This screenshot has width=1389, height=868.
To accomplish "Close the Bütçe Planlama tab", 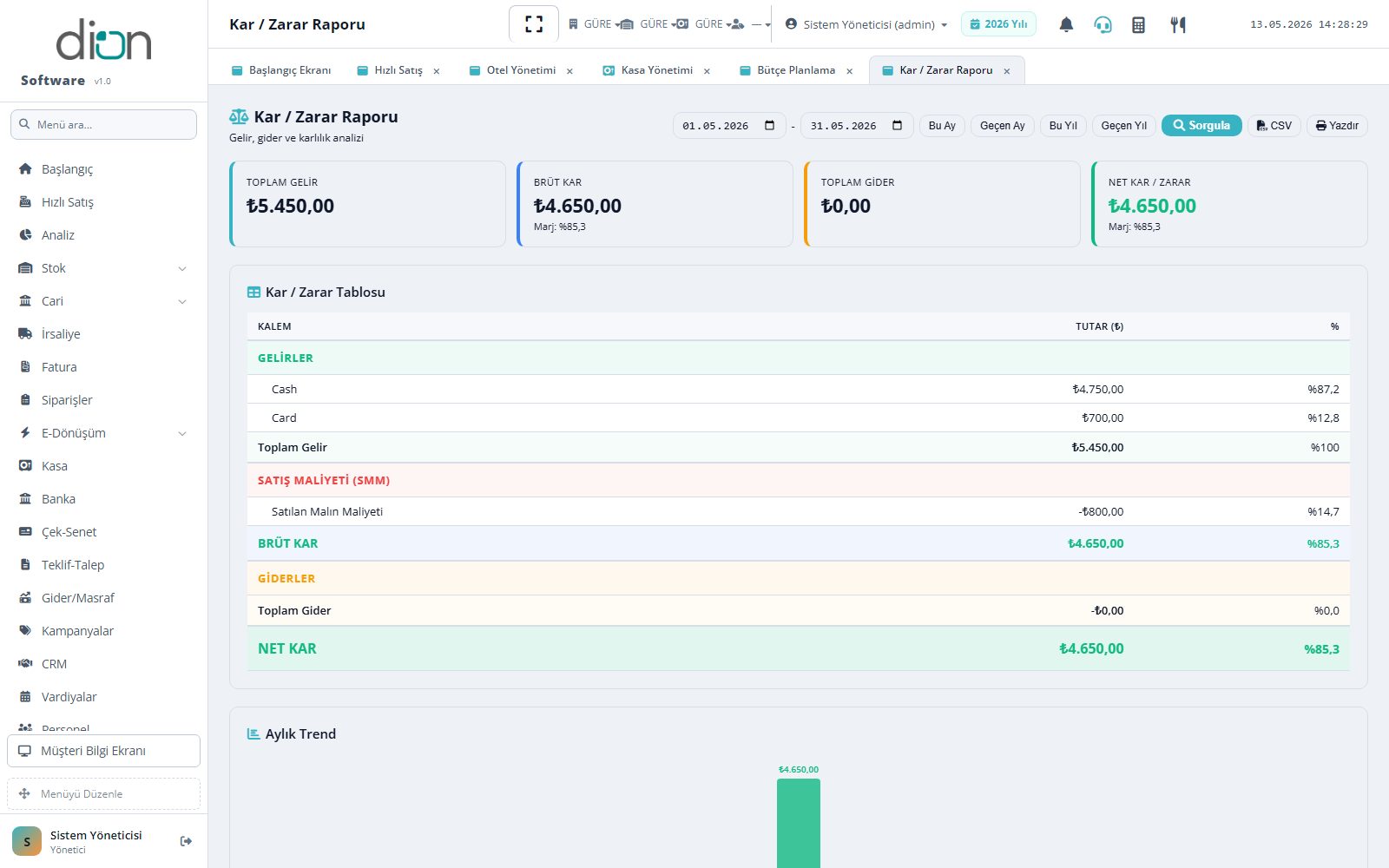I will (849, 71).
